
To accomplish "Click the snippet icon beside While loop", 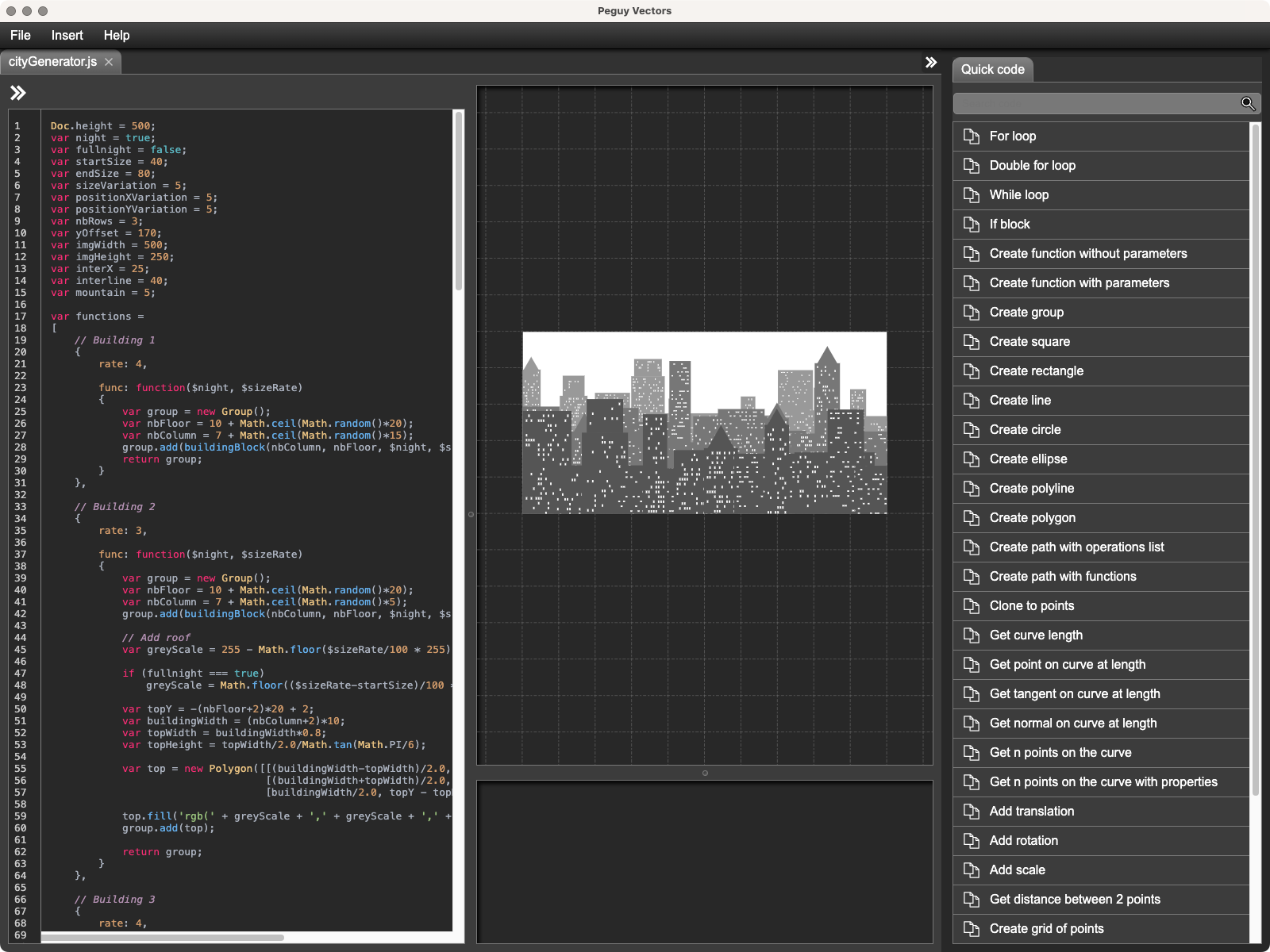I will coord(971,195).
